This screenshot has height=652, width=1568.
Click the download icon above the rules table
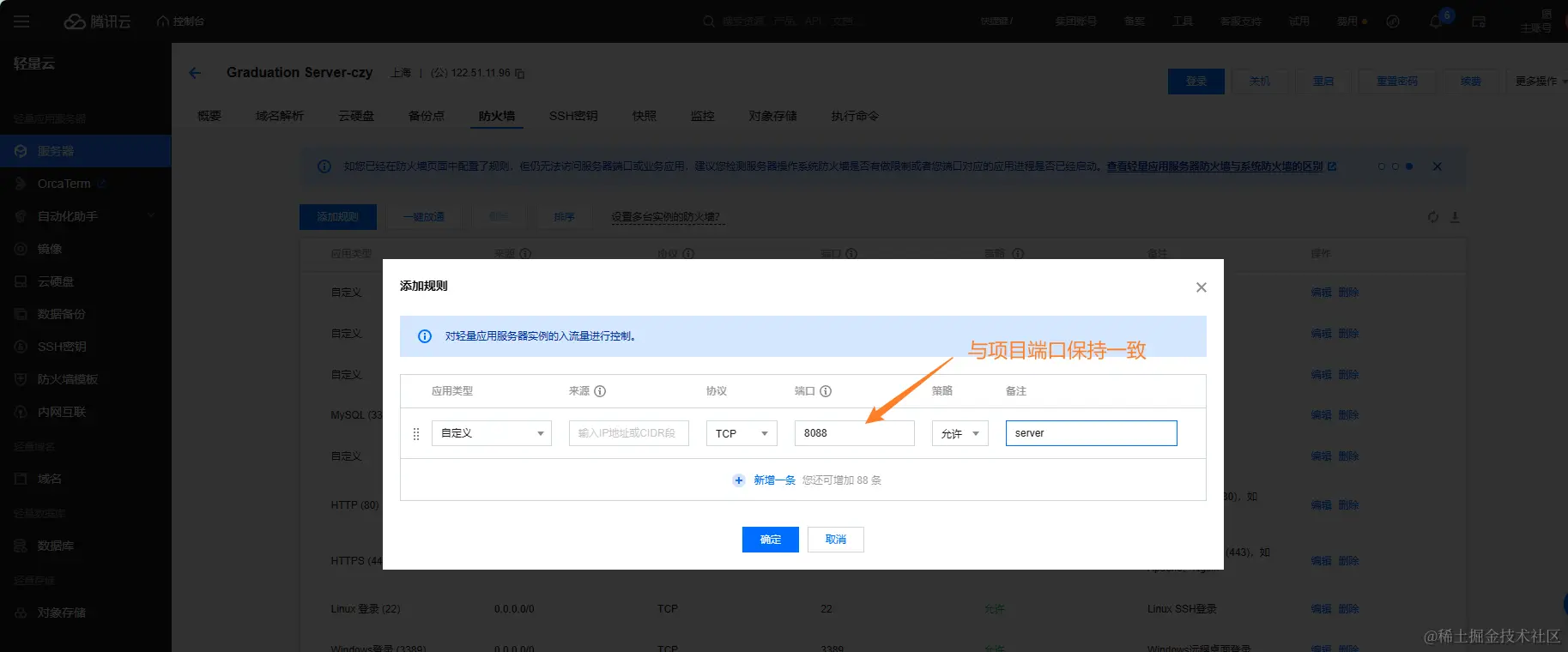1455,217
